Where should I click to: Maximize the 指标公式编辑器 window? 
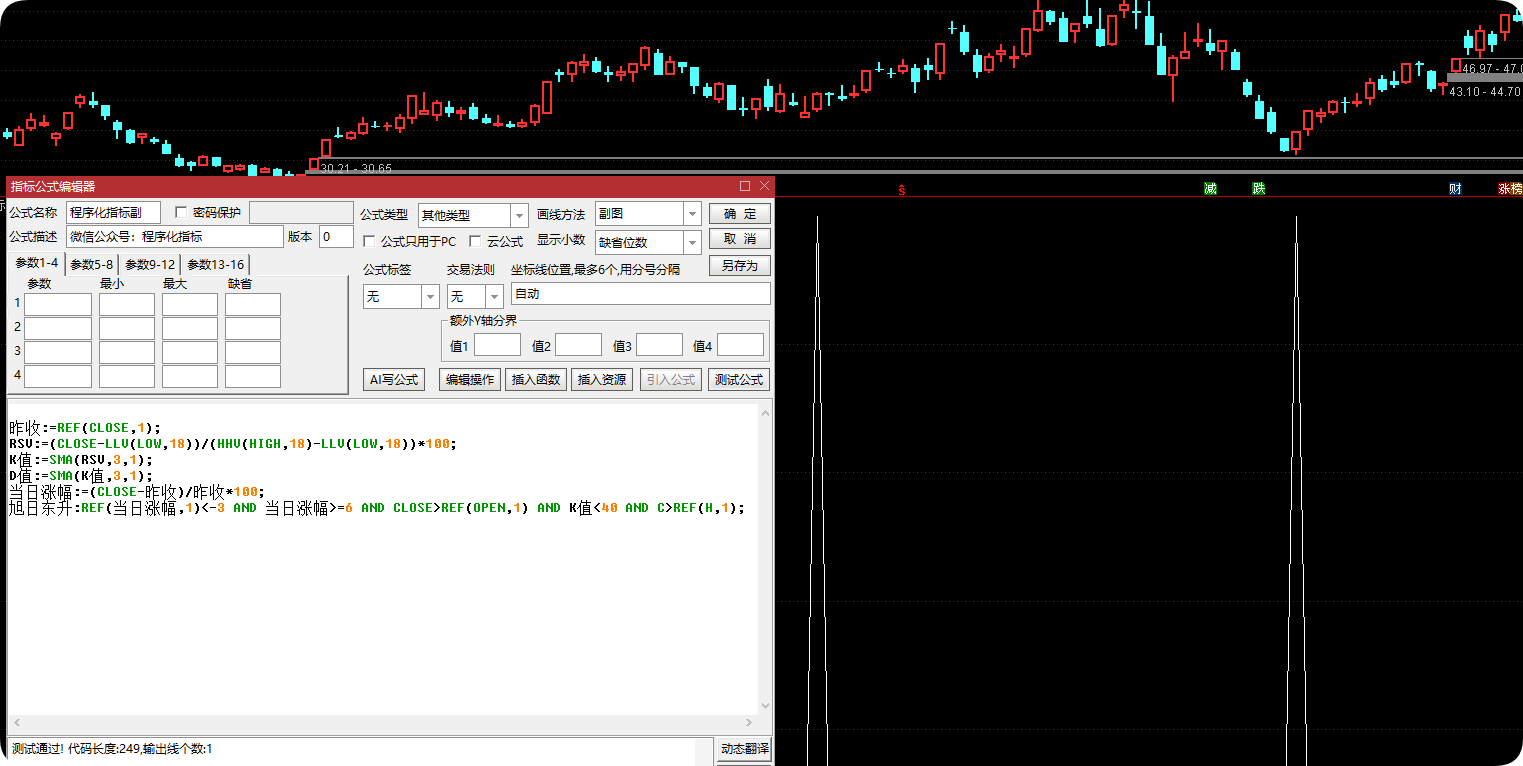coord(745,186)
